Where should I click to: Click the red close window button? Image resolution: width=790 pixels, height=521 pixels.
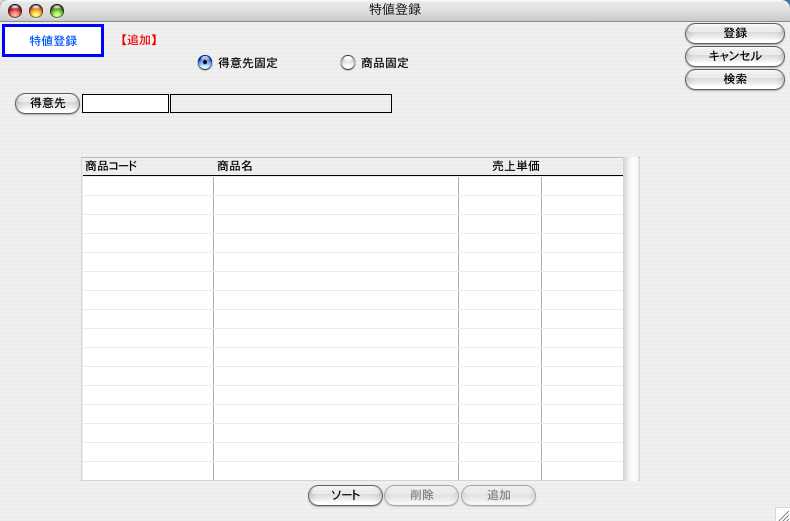[15, 11]
